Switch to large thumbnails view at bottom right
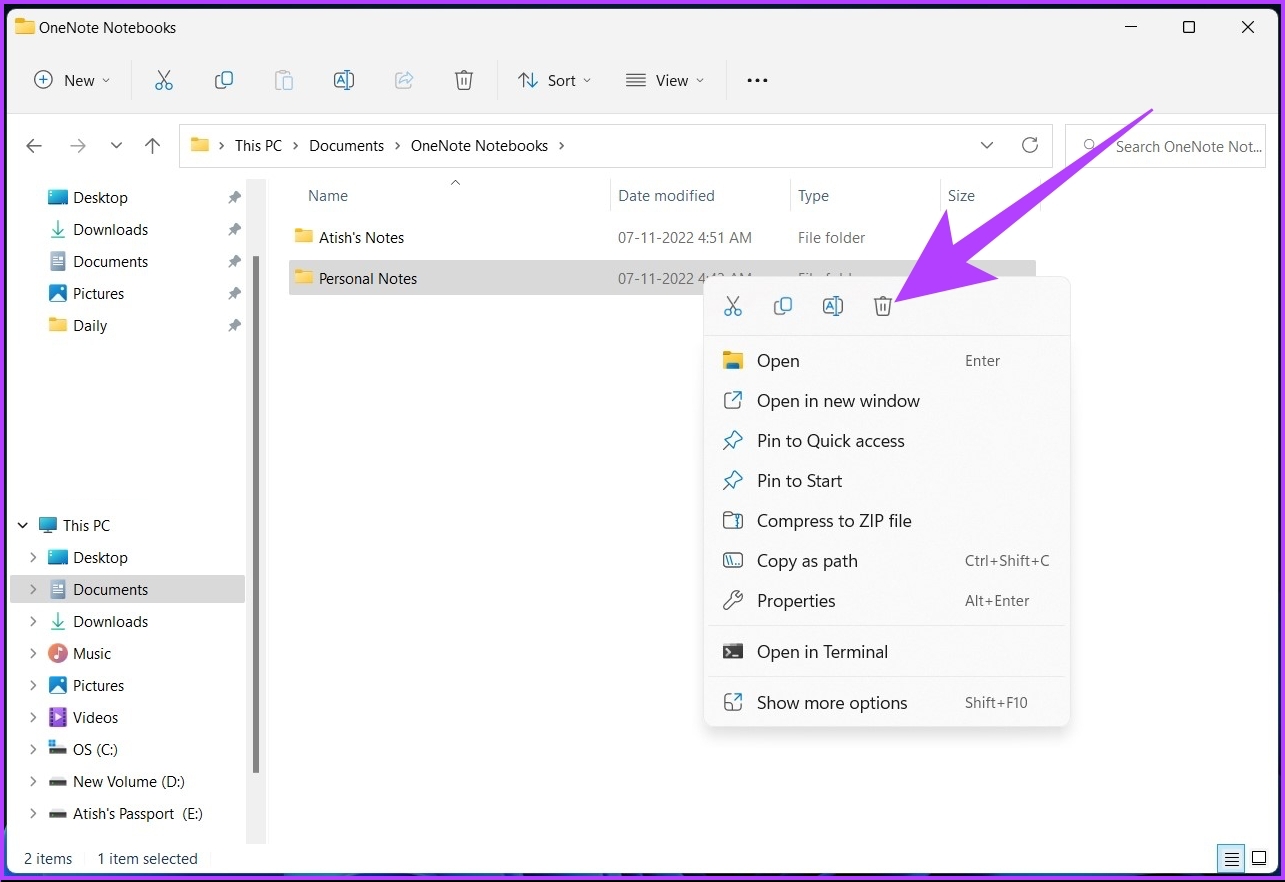Viewport: 1285px width, 882px height. (1259, 858)
